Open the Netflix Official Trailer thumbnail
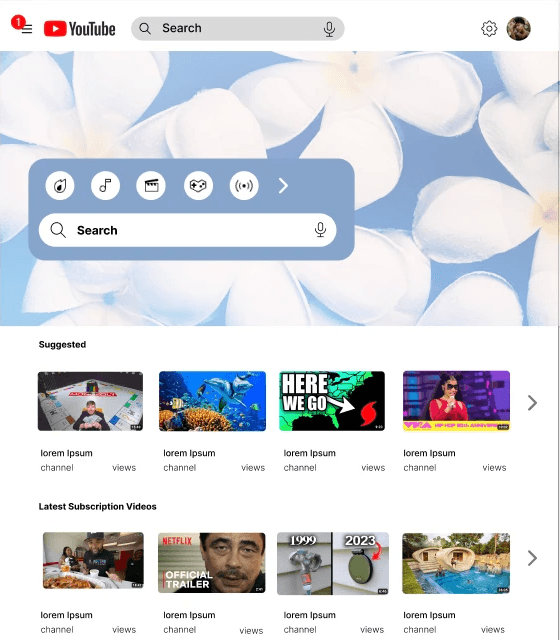The image size is (560, 640). click(211, 563)
